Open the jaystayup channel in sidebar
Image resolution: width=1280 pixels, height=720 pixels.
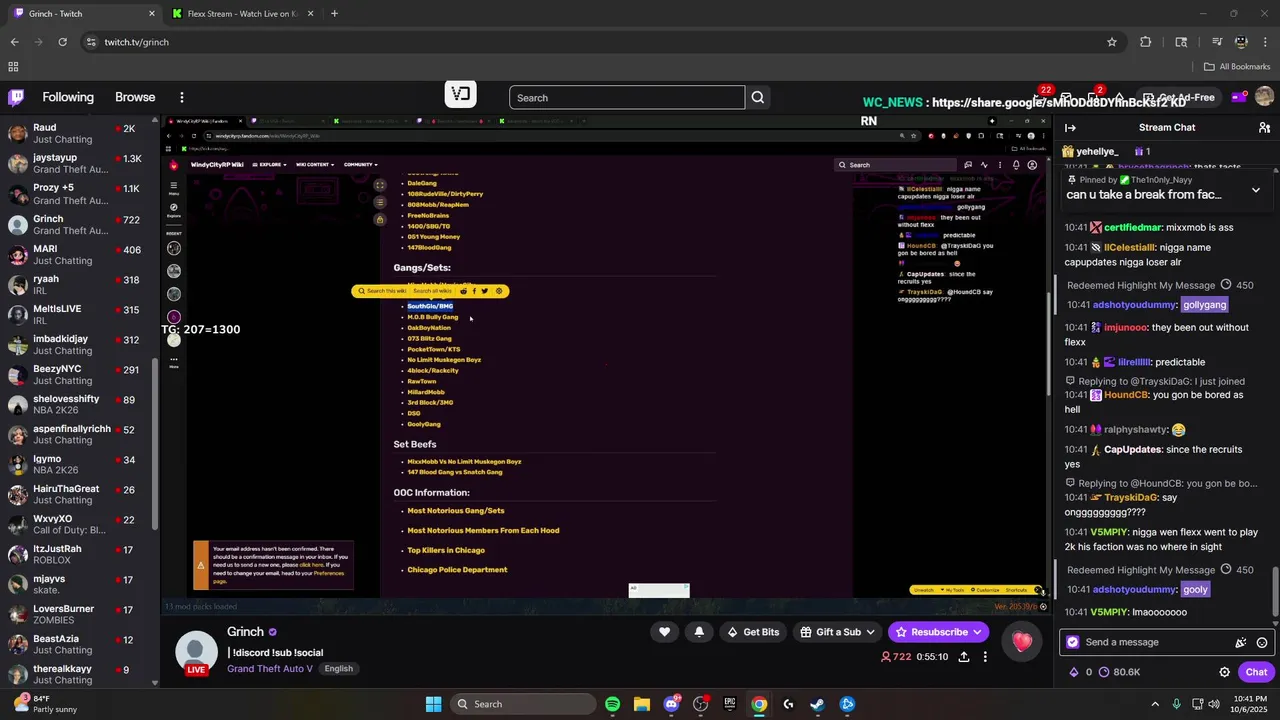tap(77, 164)
